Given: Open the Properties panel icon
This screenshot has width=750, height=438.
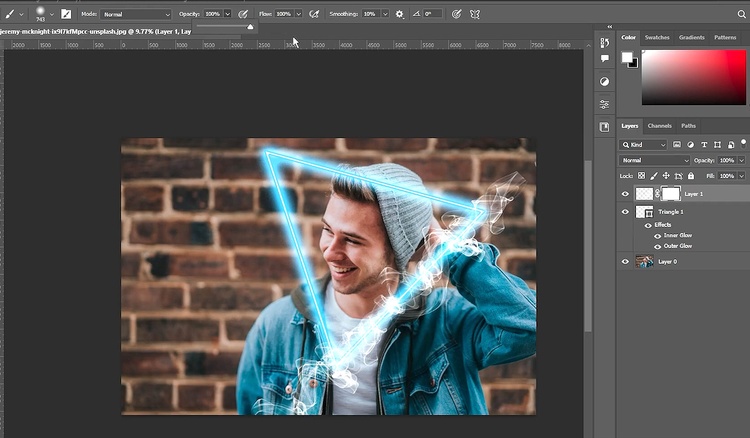Looking at the screenshot, I should (604, 104).
